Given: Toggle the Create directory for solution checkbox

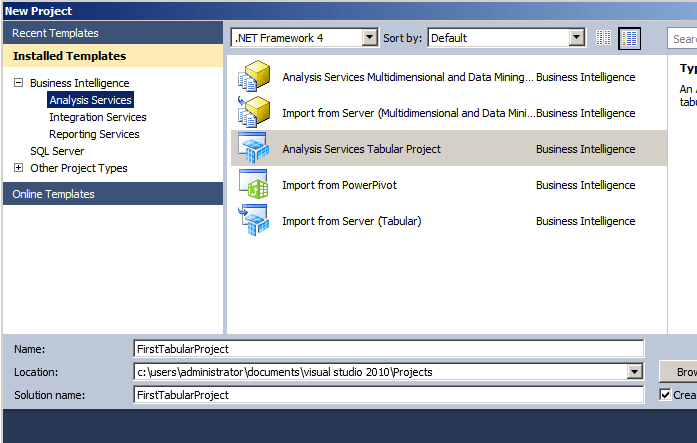Looking at the screenshot, I should (665, 395).
